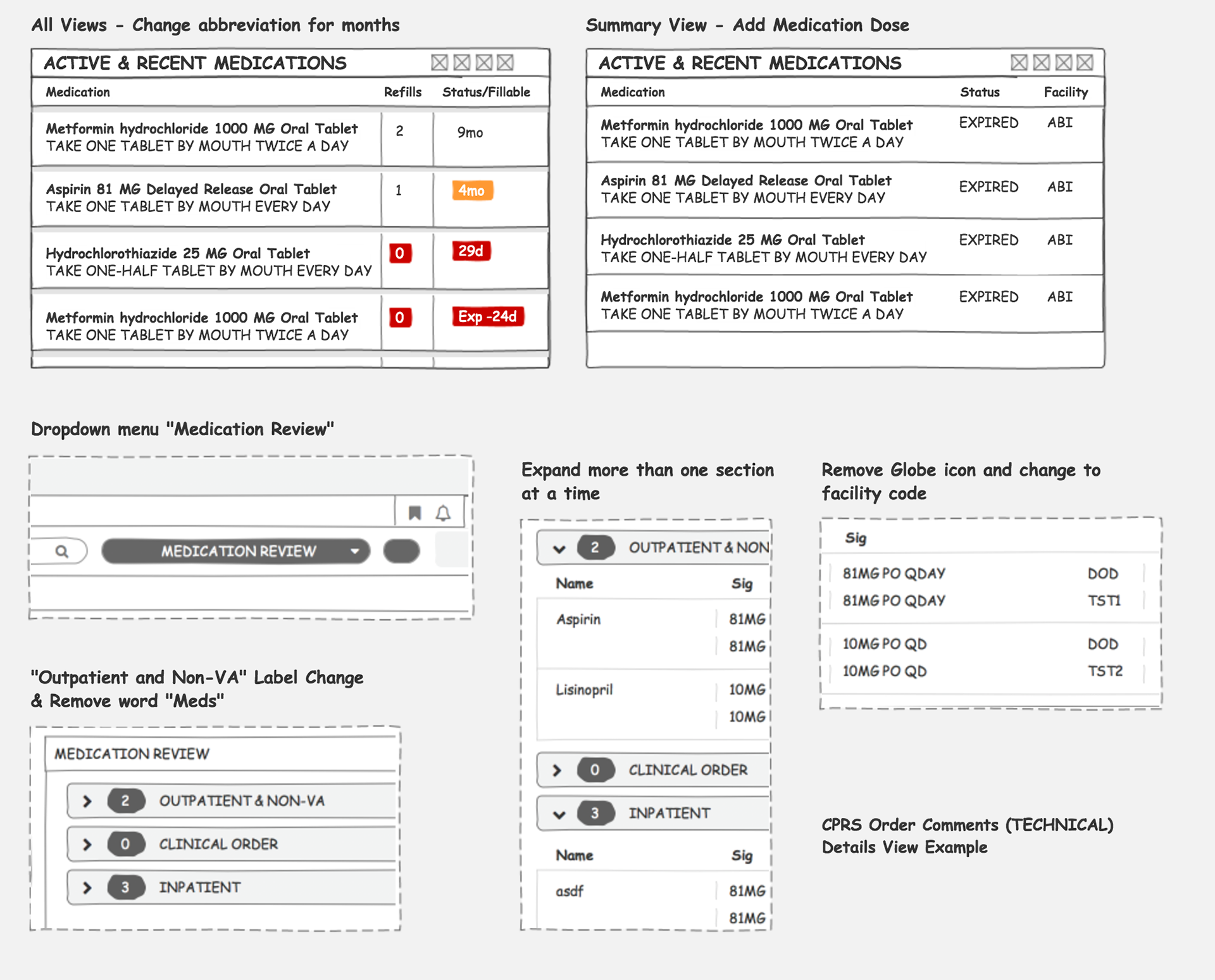
Task: Click the bell notification icon
Action: (443, 512)
